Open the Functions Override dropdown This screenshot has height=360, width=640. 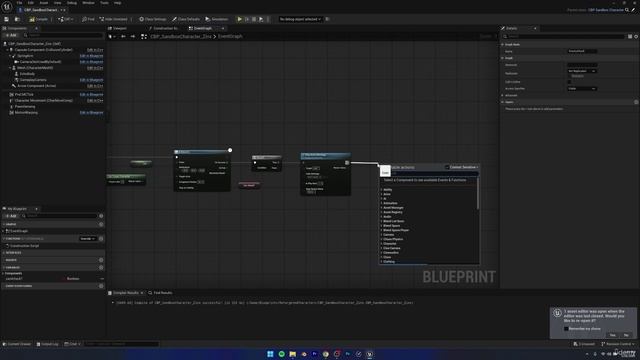(87, 239)
